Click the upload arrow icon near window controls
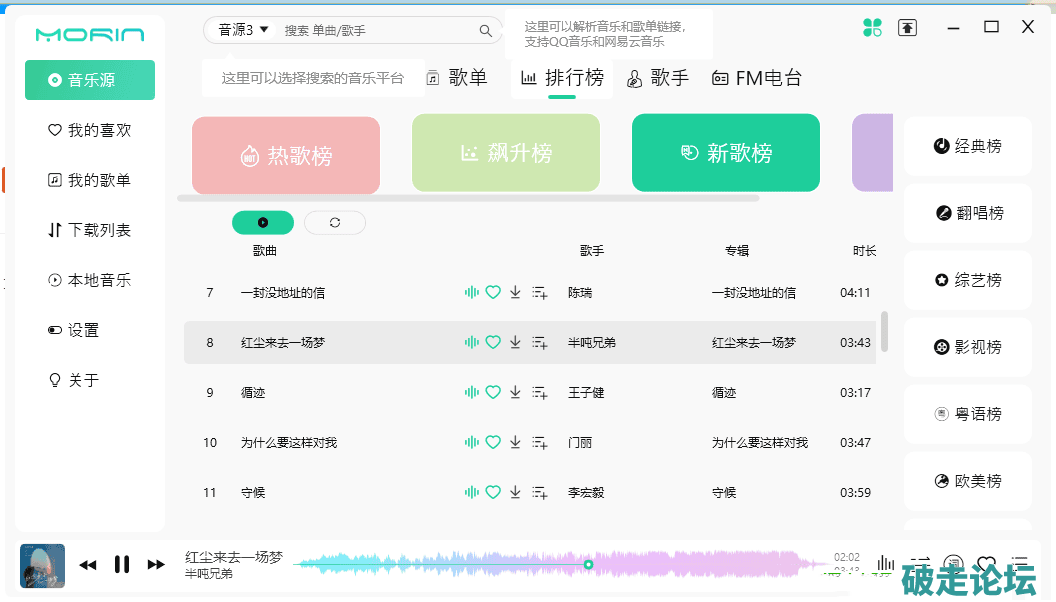 tap(907, 28)
